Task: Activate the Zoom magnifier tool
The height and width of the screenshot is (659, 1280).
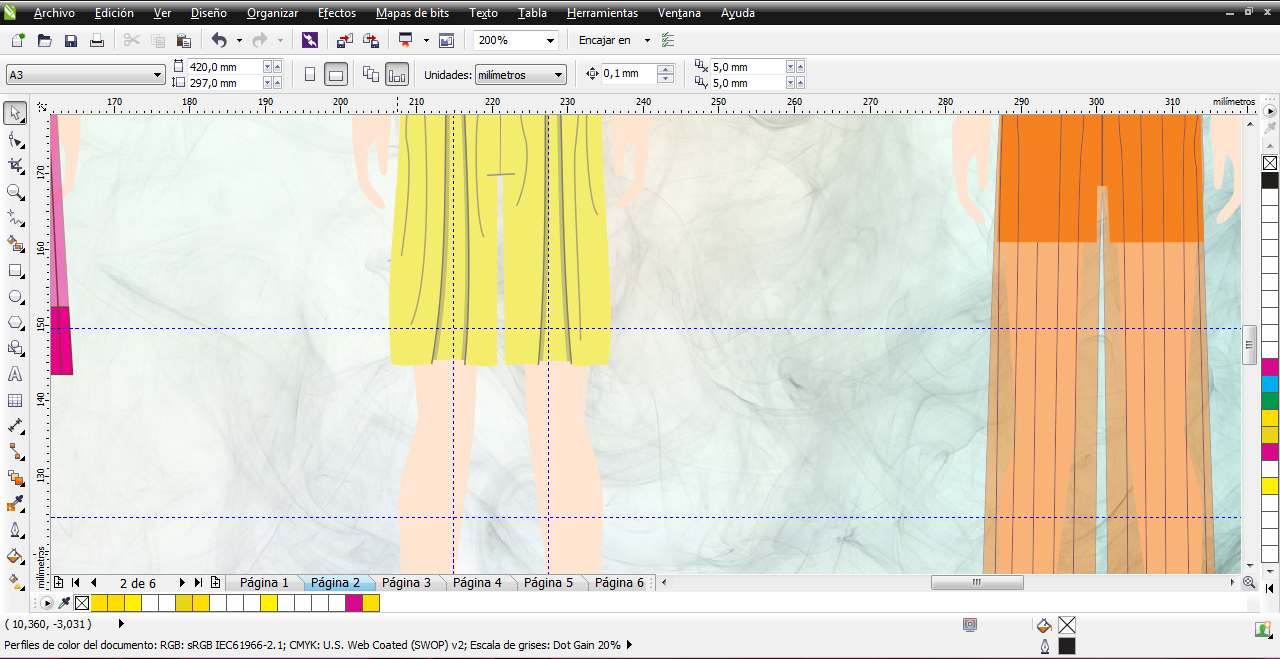Action: point(15,191)
